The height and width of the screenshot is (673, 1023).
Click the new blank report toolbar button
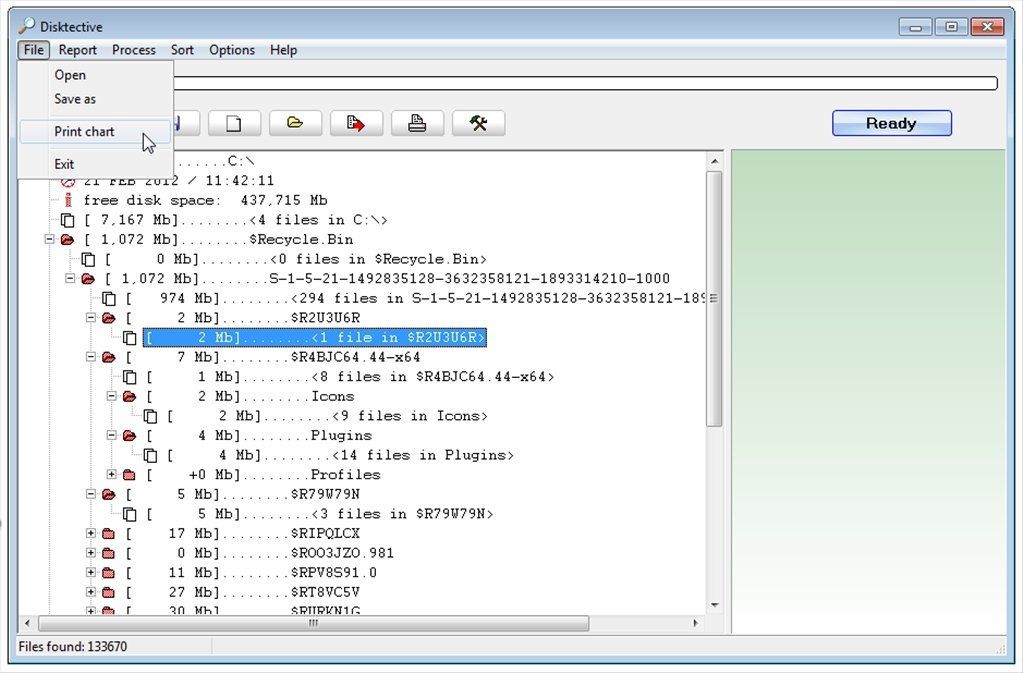[x=234, y=123]
